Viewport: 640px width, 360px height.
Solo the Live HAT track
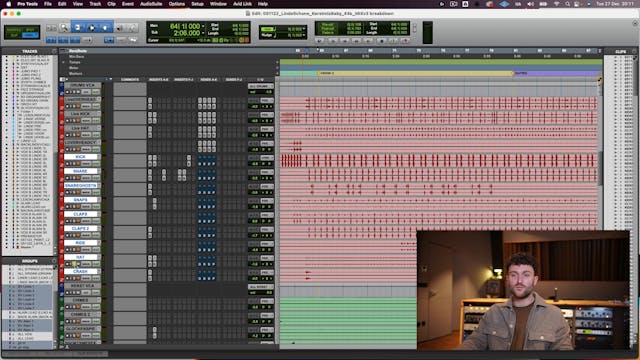pos(75,135)
